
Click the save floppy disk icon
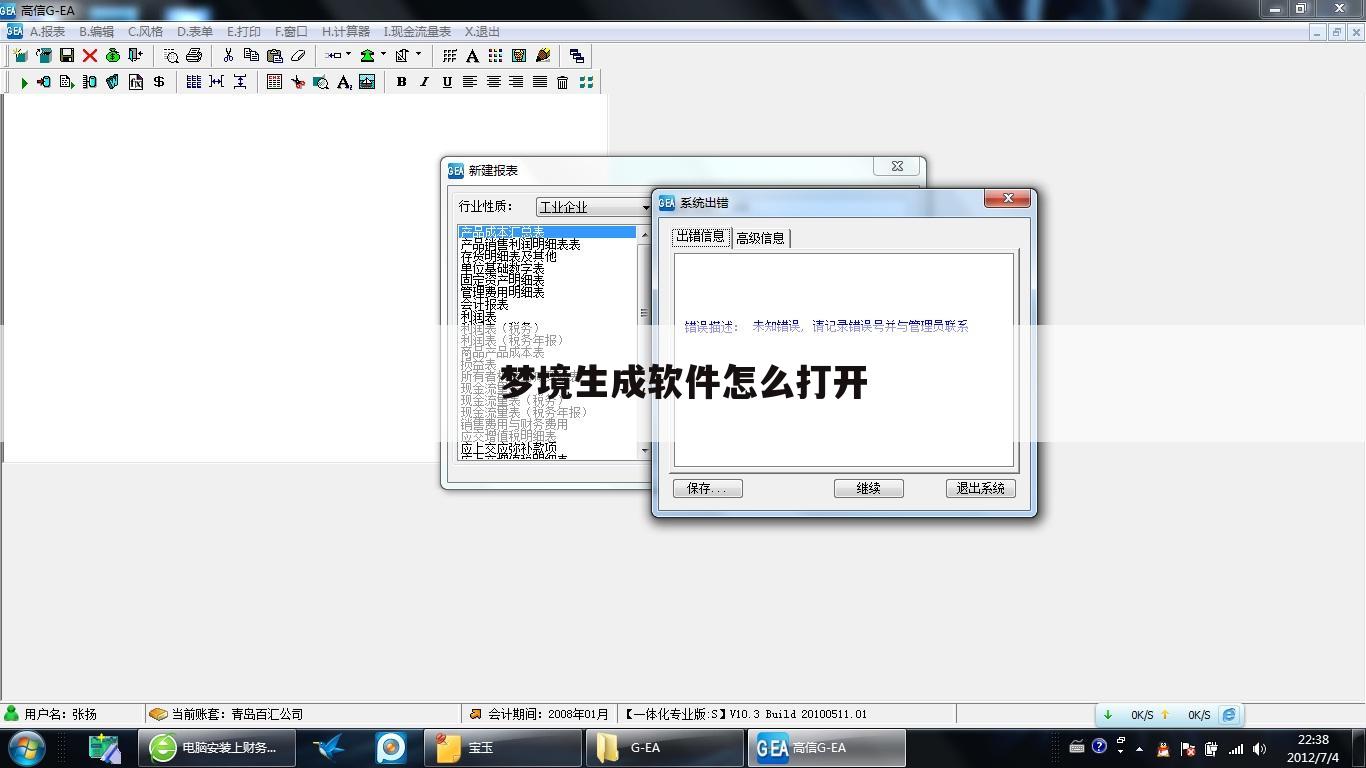(67, 56)
